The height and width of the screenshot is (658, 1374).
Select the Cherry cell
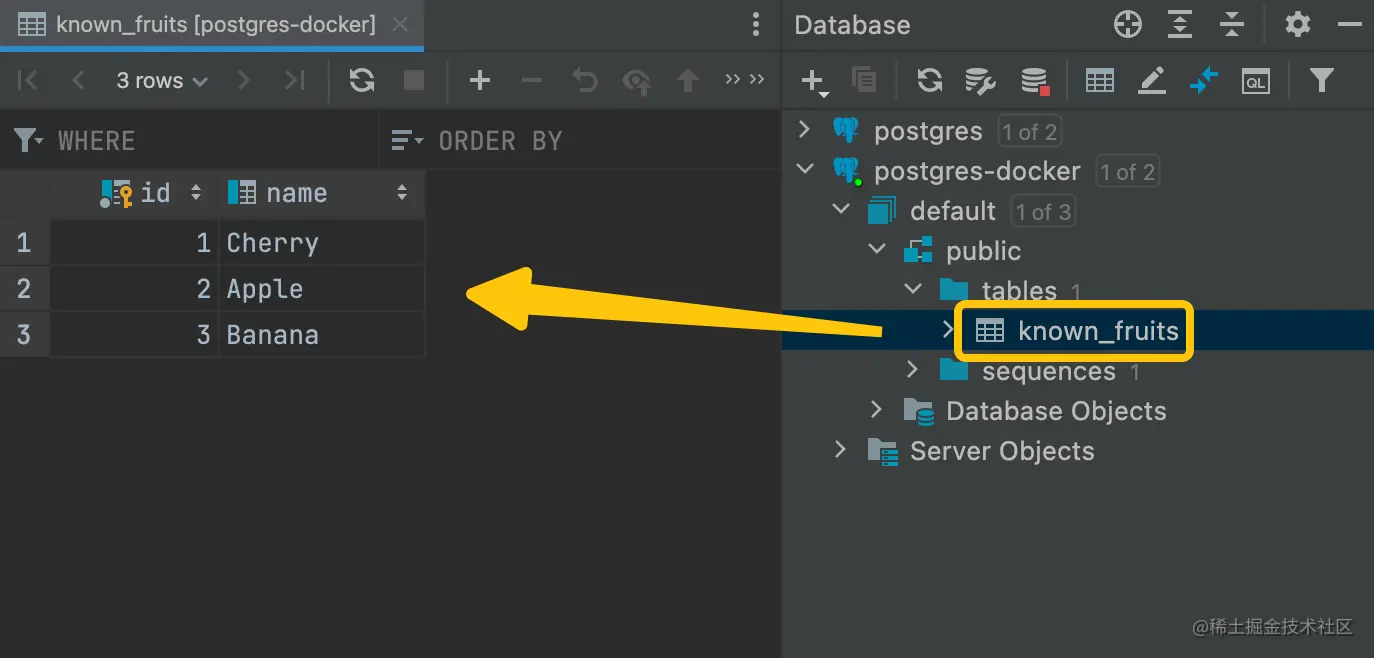click(x=321, y=243)
